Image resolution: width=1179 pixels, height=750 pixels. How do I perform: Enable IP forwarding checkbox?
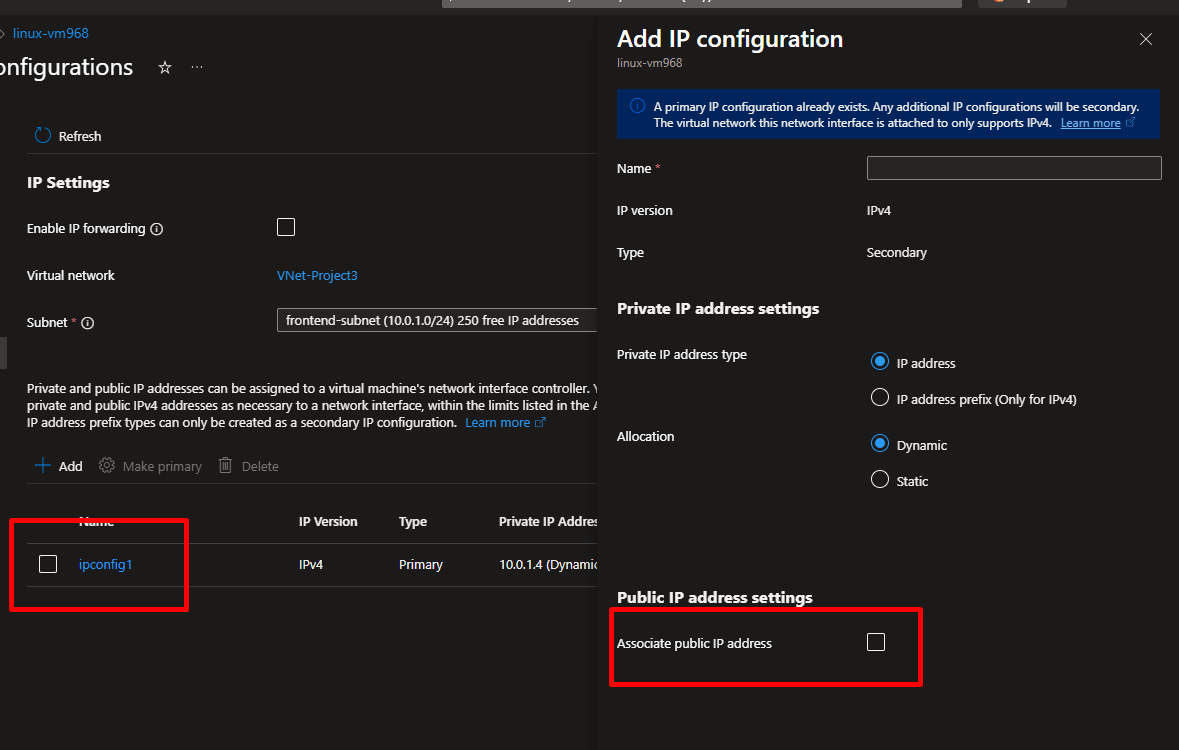pyautogui.click(x=286, y=227)
